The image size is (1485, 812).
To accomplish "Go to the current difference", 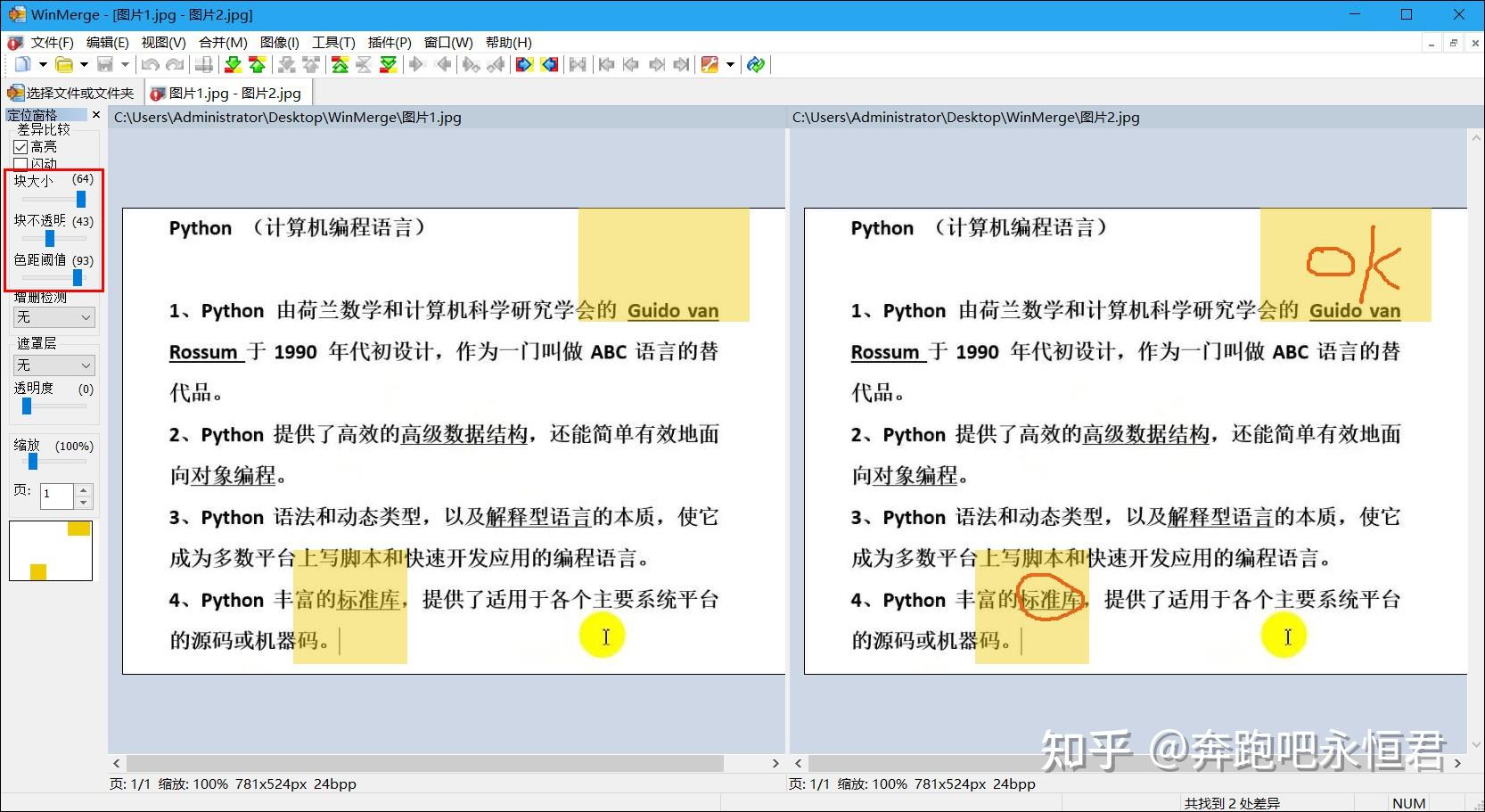I will tap(364, 64).
